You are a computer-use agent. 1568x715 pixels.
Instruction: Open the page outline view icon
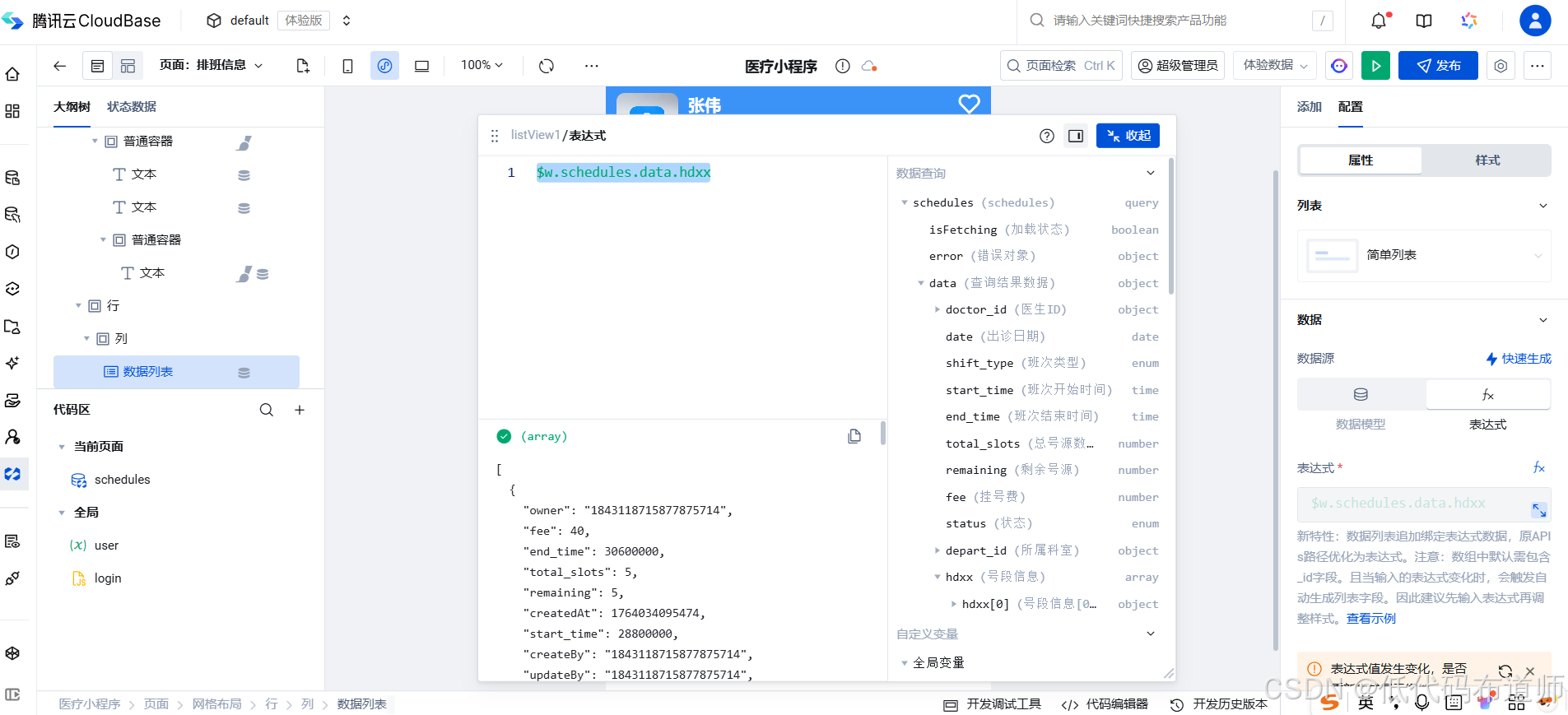point(97,66)
